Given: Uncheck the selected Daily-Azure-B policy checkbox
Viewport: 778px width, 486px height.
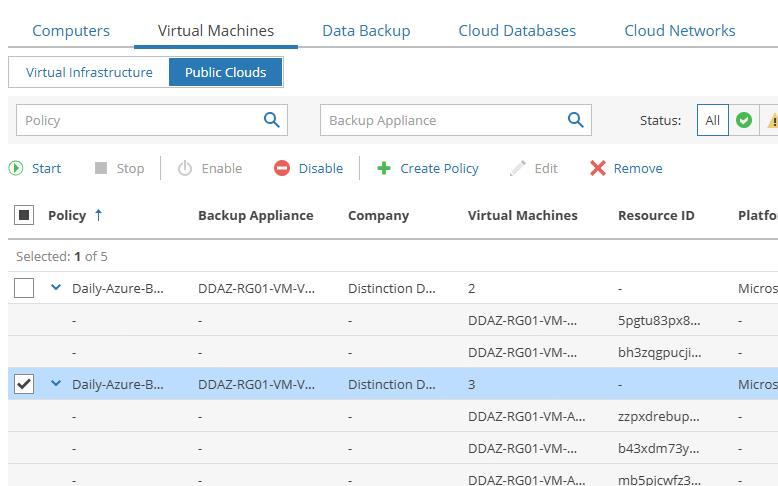Looking at the screenshot, I should pyautogui.click(x=25, y=384).
